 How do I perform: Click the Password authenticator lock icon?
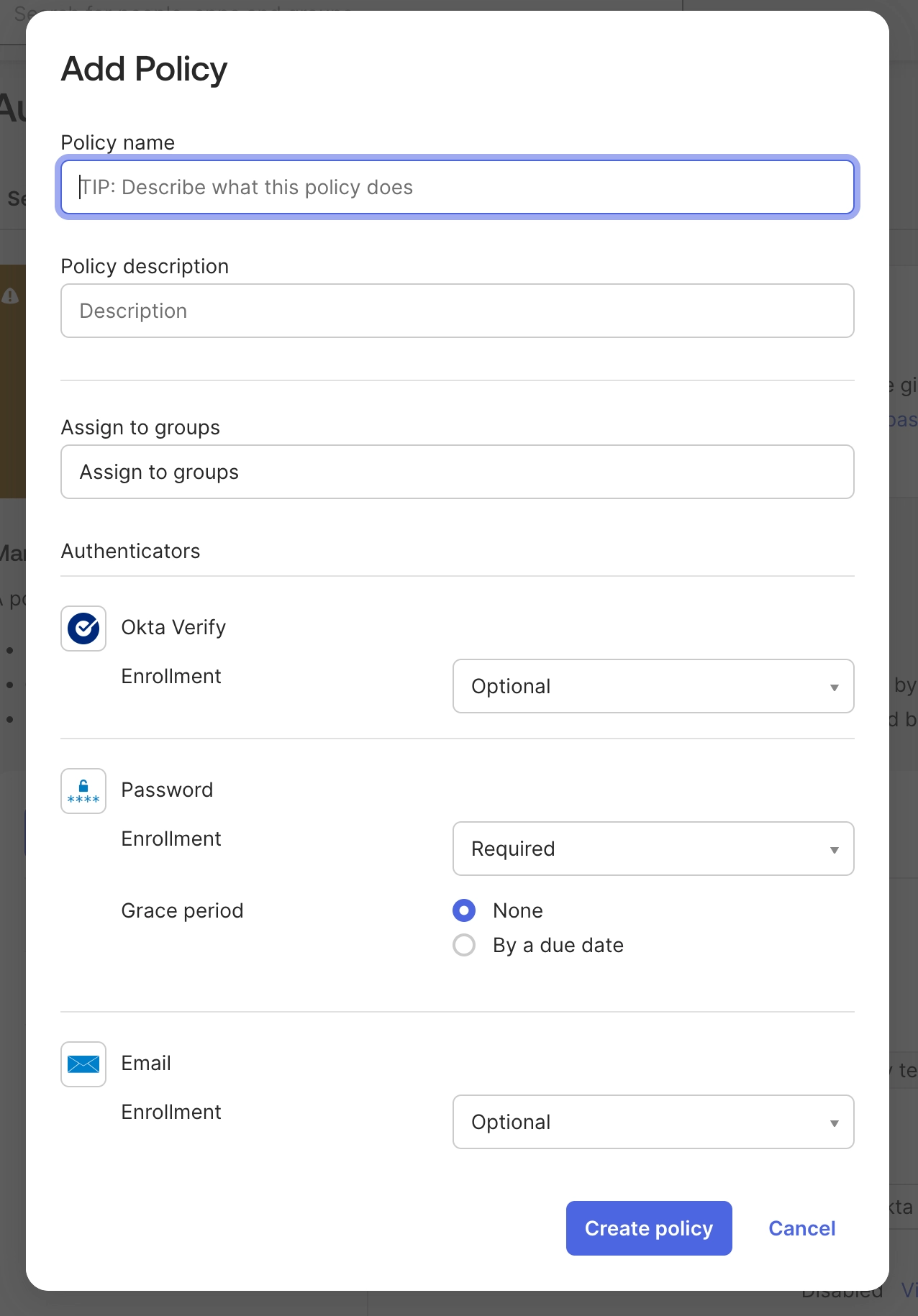pyautogui.click(x=83, y=791)
